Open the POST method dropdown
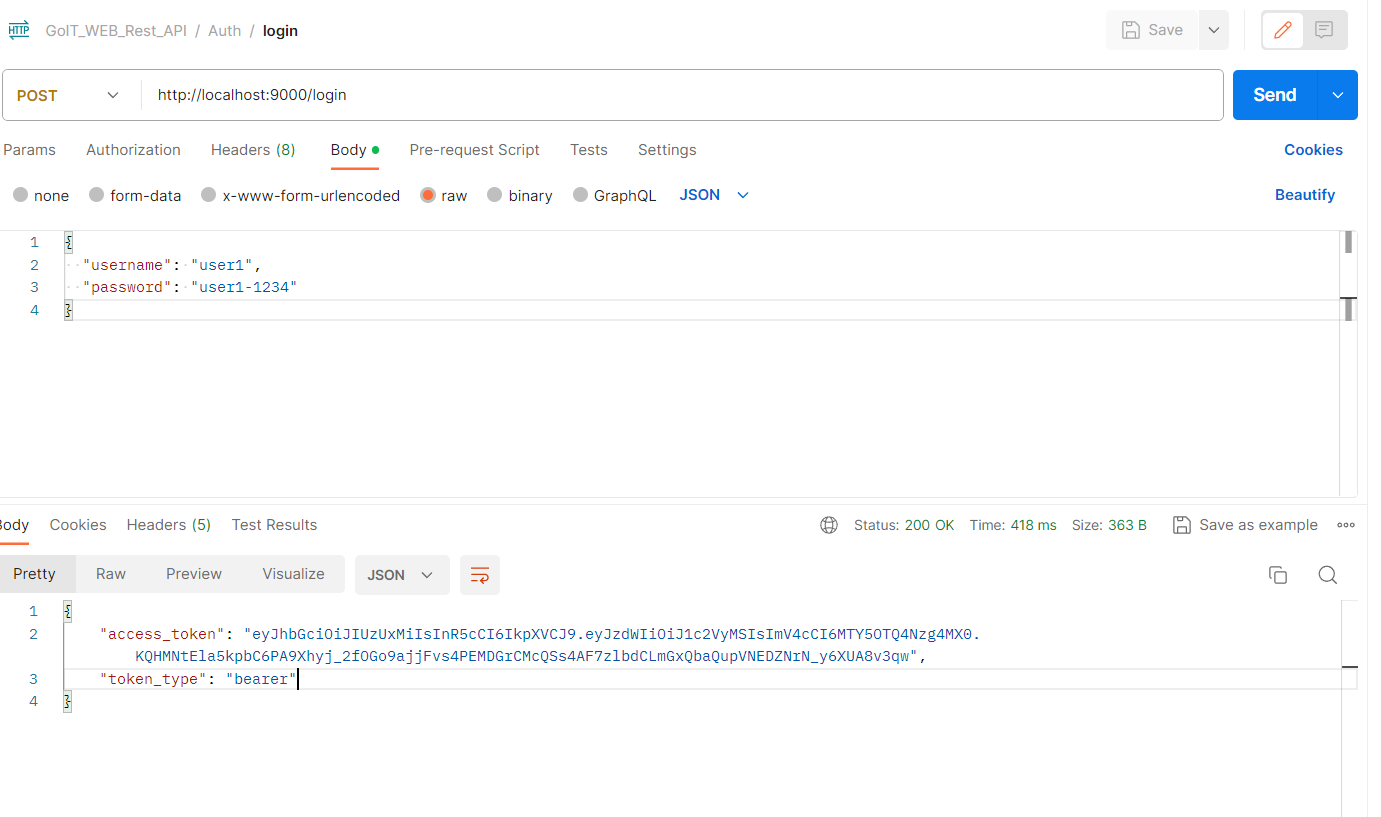This screenshot has width=1381, height=817. [x=68, y=95]
